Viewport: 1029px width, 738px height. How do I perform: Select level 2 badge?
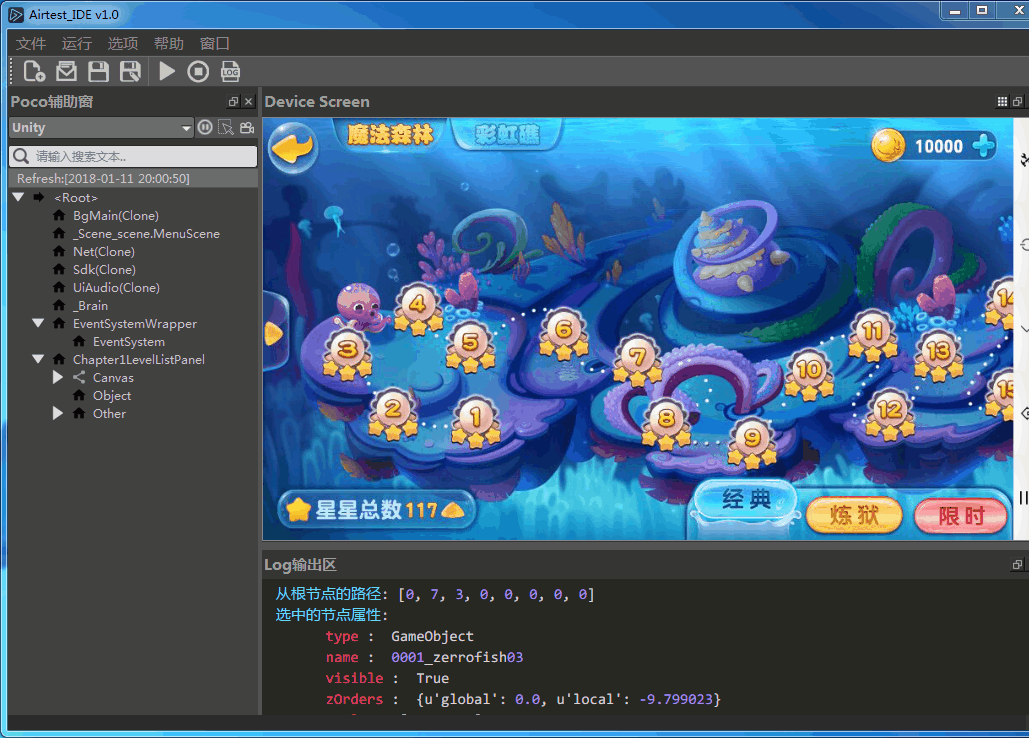(392, 414)
